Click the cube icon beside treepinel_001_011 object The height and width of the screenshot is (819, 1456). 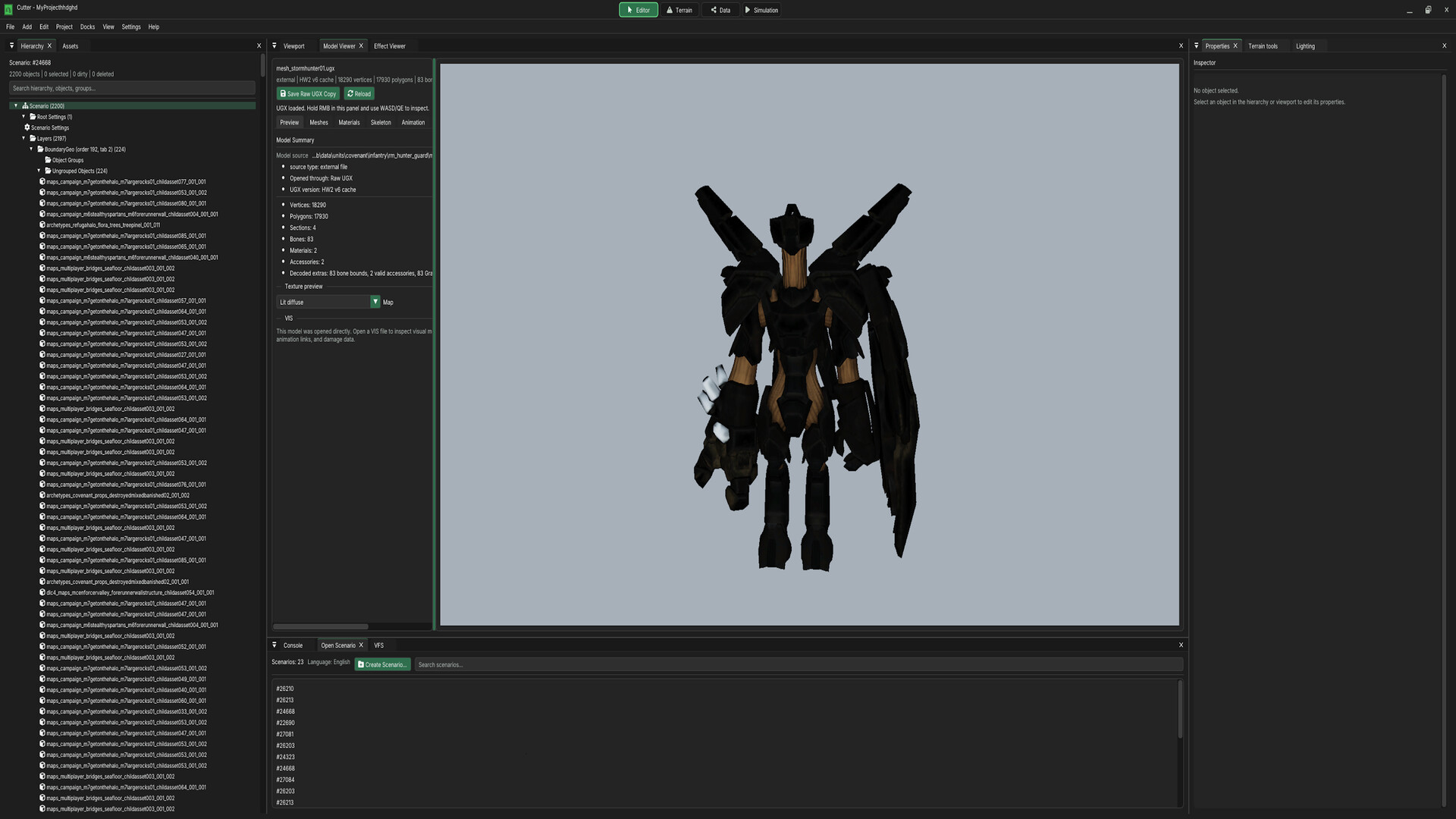click(42, 225)
